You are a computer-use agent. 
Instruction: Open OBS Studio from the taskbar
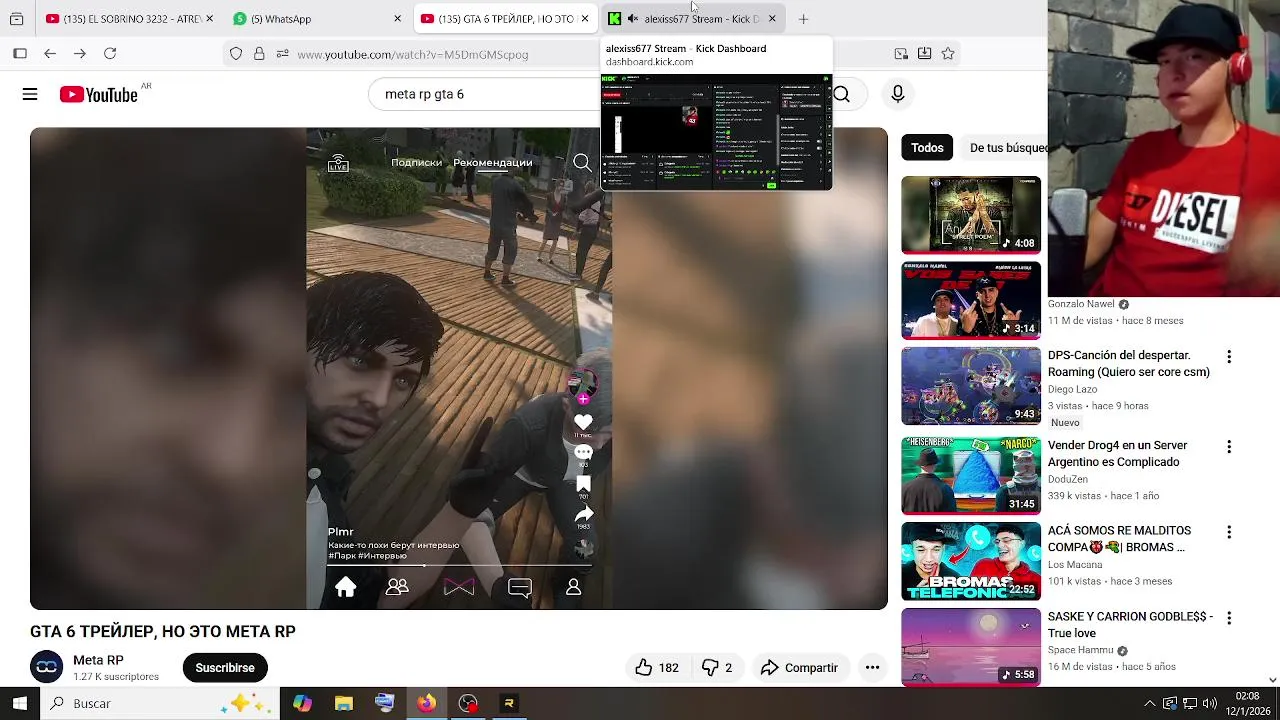tap(468, 703)
